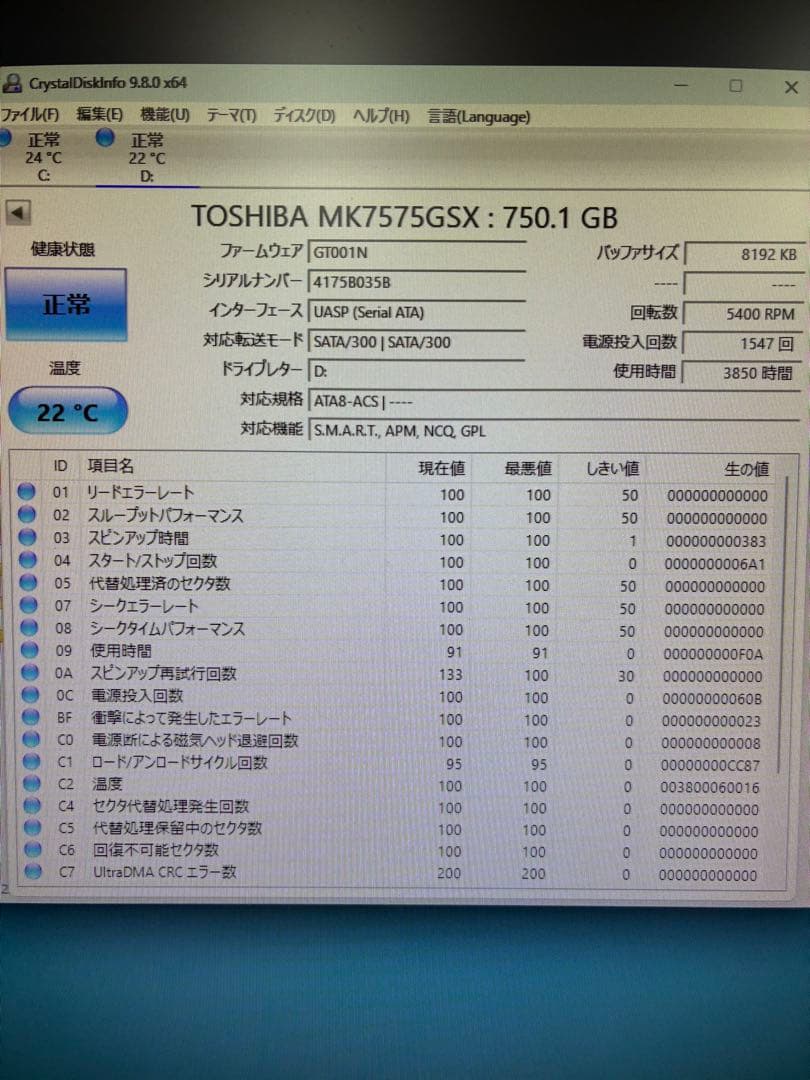Click the status icon for attribute 04
Image resolution: width=810 pixels, height=1080 pixels.
[28, 560]
